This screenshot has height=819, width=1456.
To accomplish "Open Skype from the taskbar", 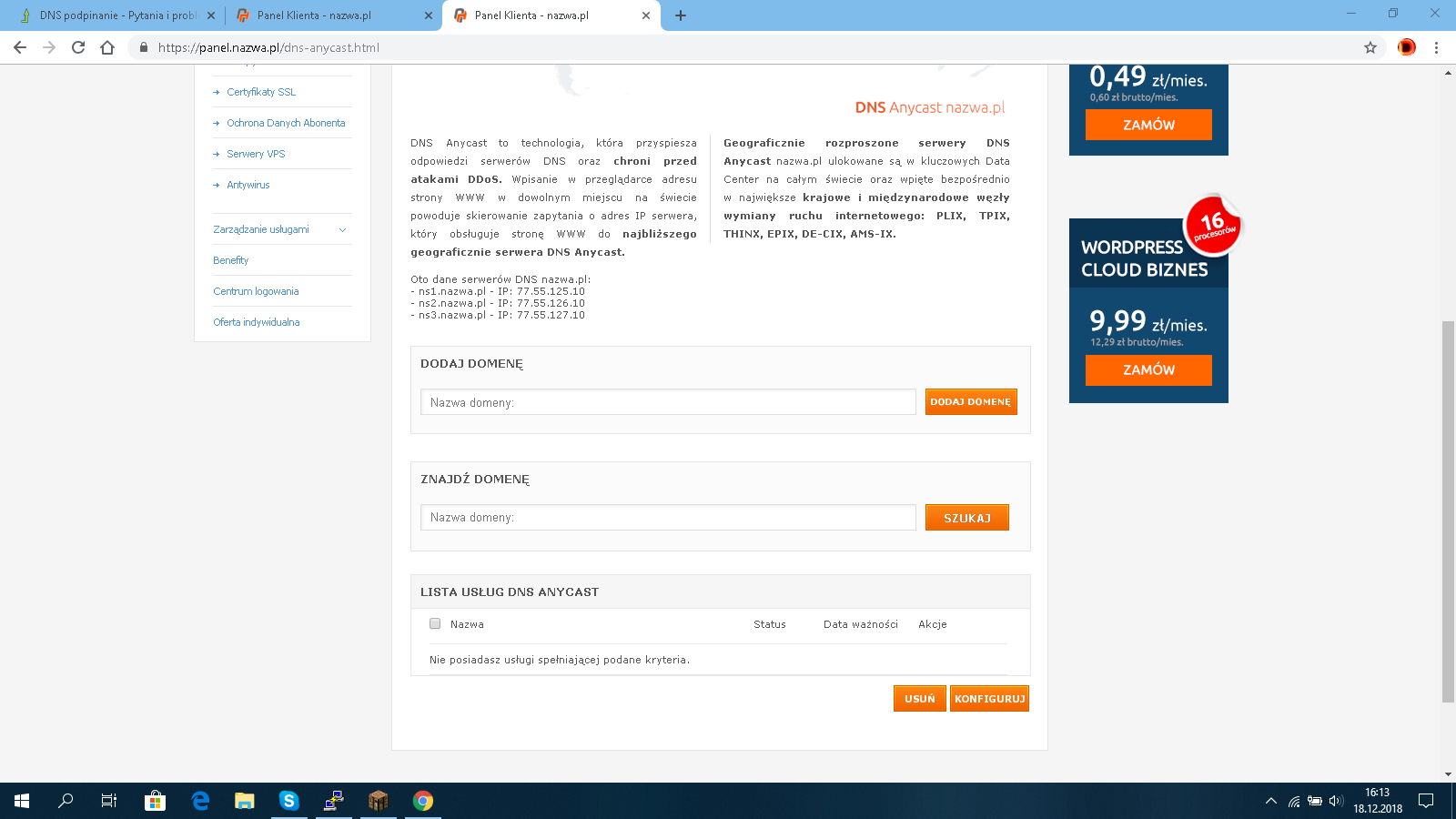I will pos(289,801).
